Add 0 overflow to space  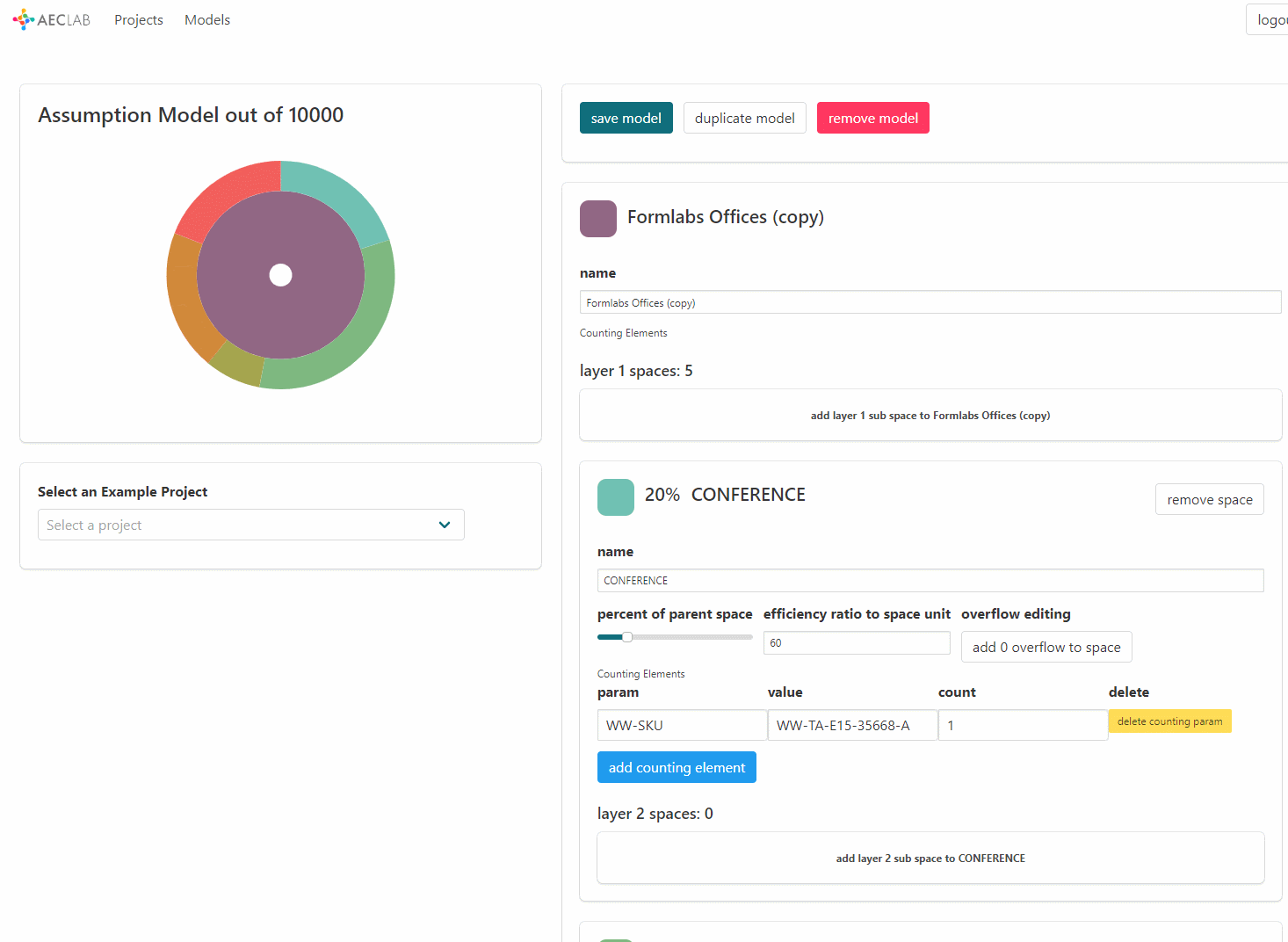pyautogui.click(x=1046, y=647)
